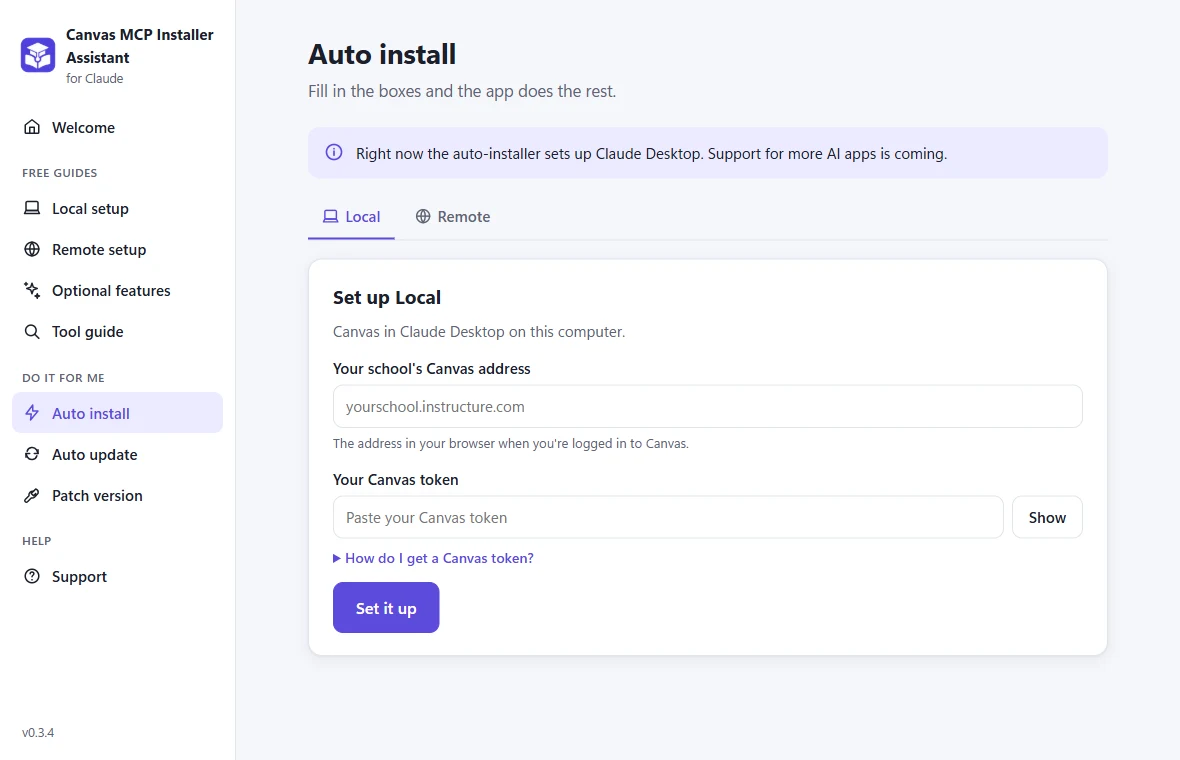This screenshot has width=1180, height=760.
Task: Switch to the Local tab
Action: pyautogui.click(x=351, y=217)
